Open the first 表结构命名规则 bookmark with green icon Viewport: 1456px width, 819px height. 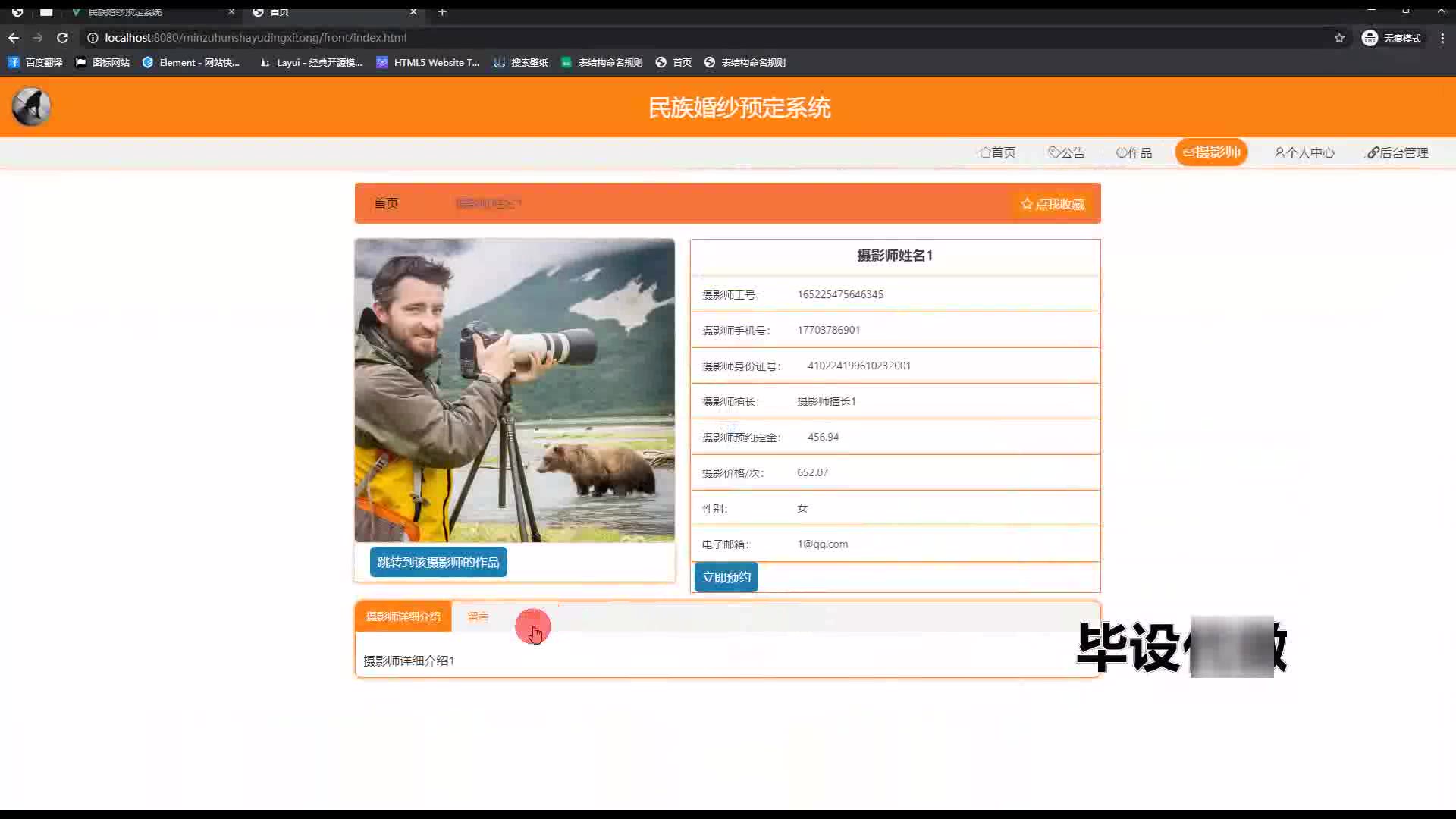[x=602, y=62]
